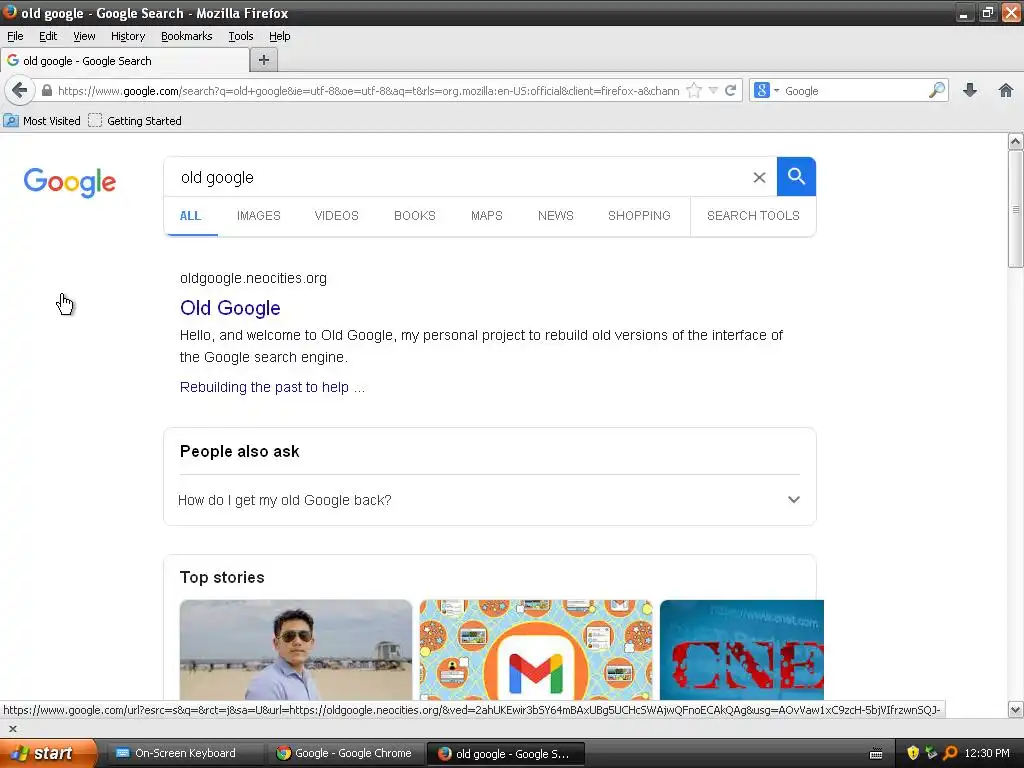Switch to the SHOPPING tab
Screen dimensions: 1024x768
[x=639, y=216]
